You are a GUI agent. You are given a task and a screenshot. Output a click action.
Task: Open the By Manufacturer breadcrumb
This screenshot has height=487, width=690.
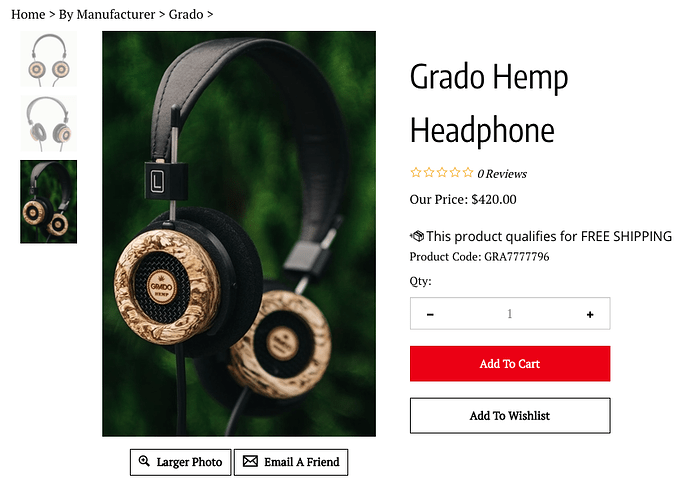(x=107, y=15)
